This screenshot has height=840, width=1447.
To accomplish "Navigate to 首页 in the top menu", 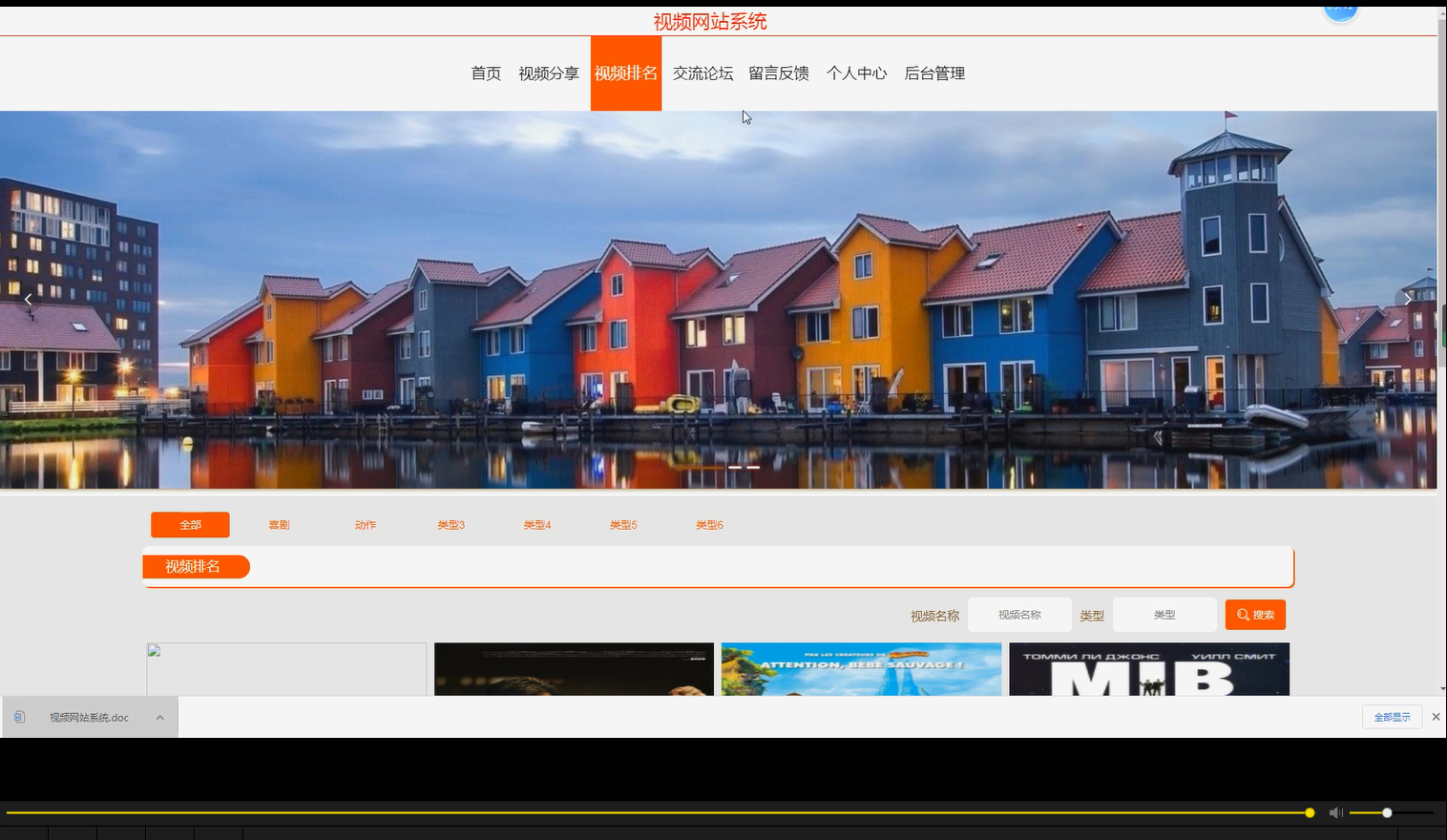I will [x=486, y=73].
